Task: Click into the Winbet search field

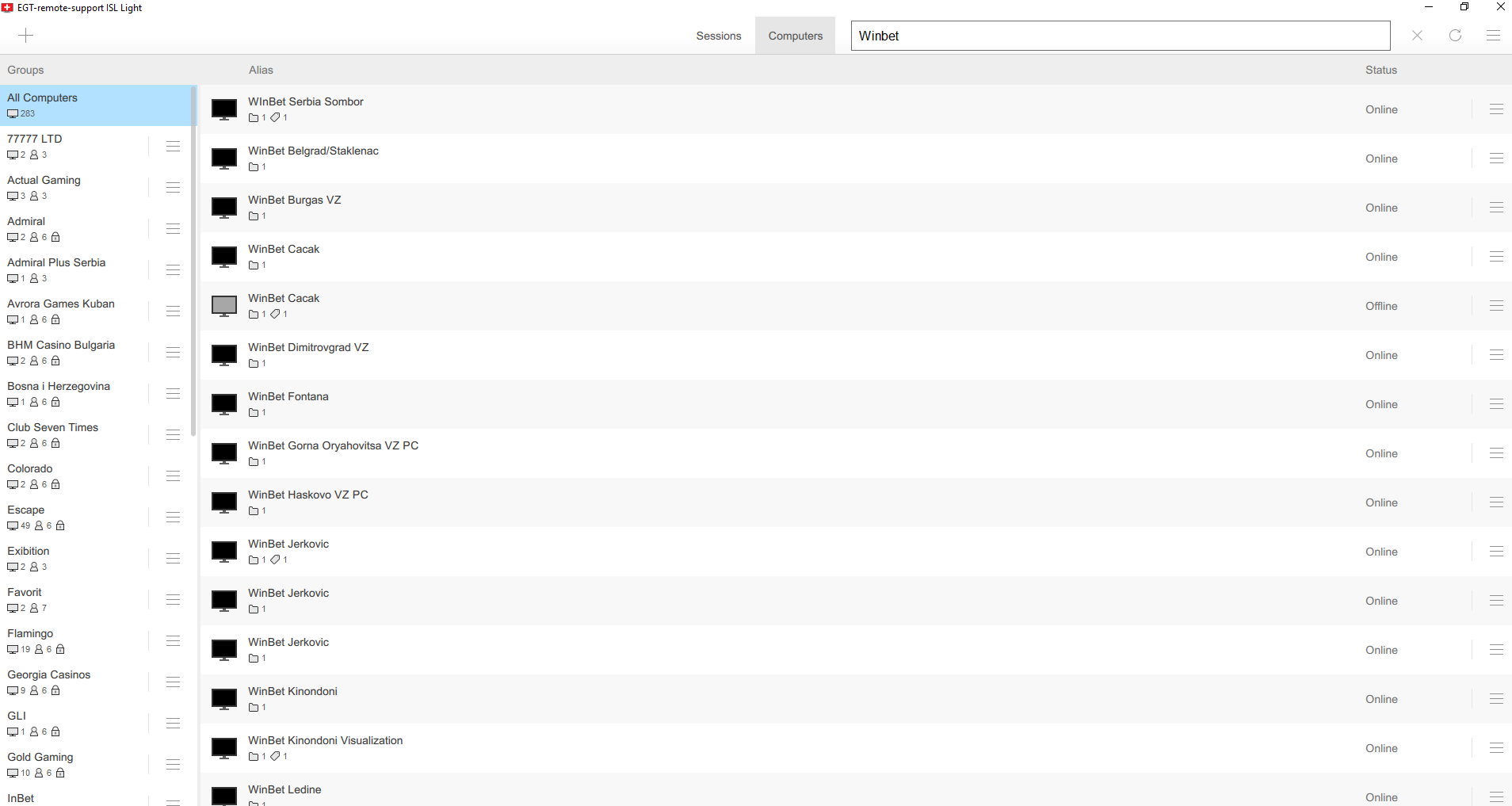Action: [x=1121, y=36]
